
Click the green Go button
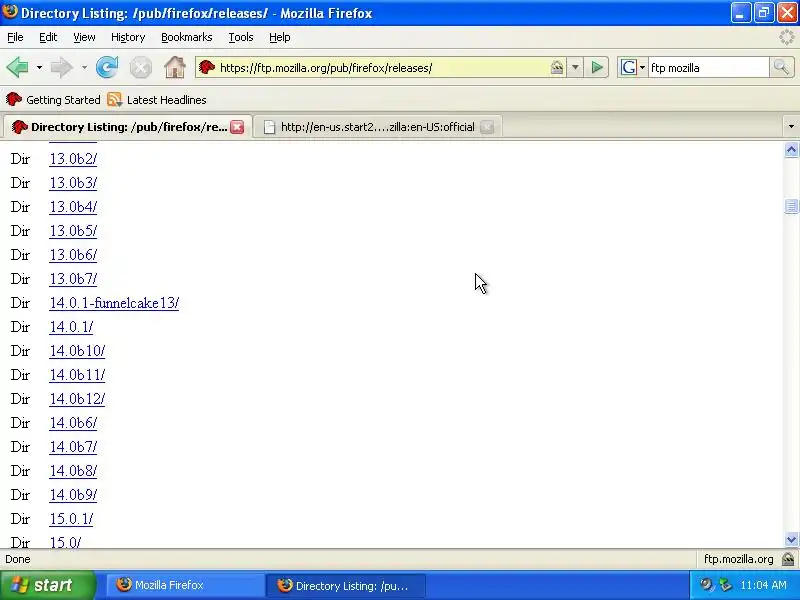[597, 67]
